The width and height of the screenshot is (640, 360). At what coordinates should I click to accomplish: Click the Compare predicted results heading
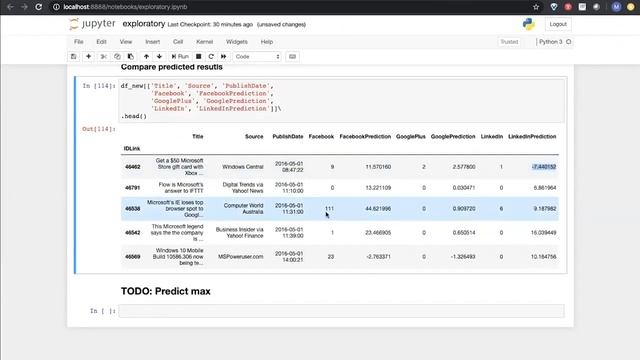(172, 67)
